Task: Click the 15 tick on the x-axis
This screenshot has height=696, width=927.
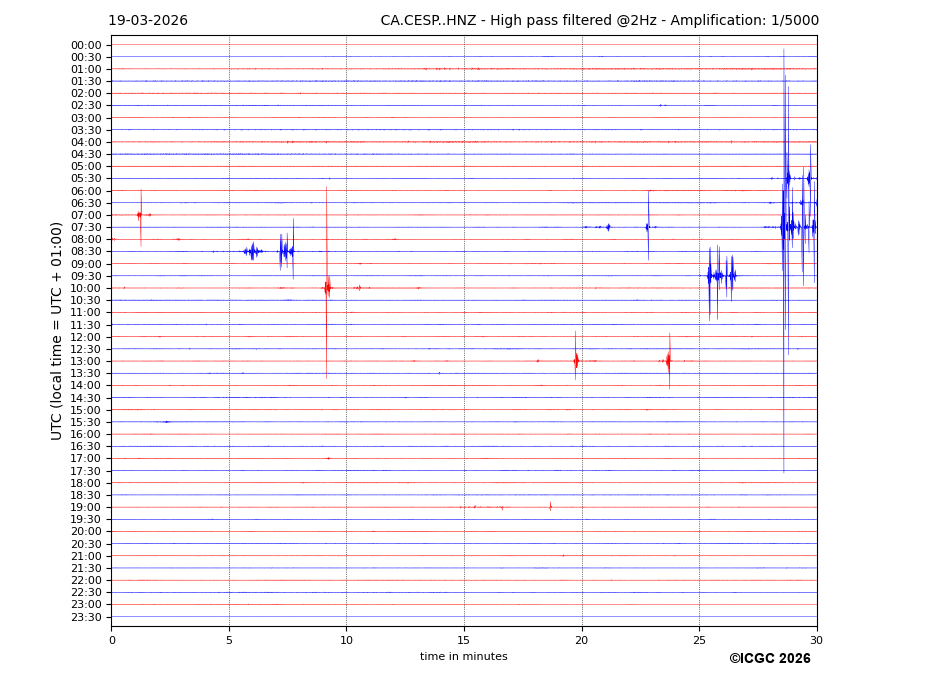Action: click(464, 640)
